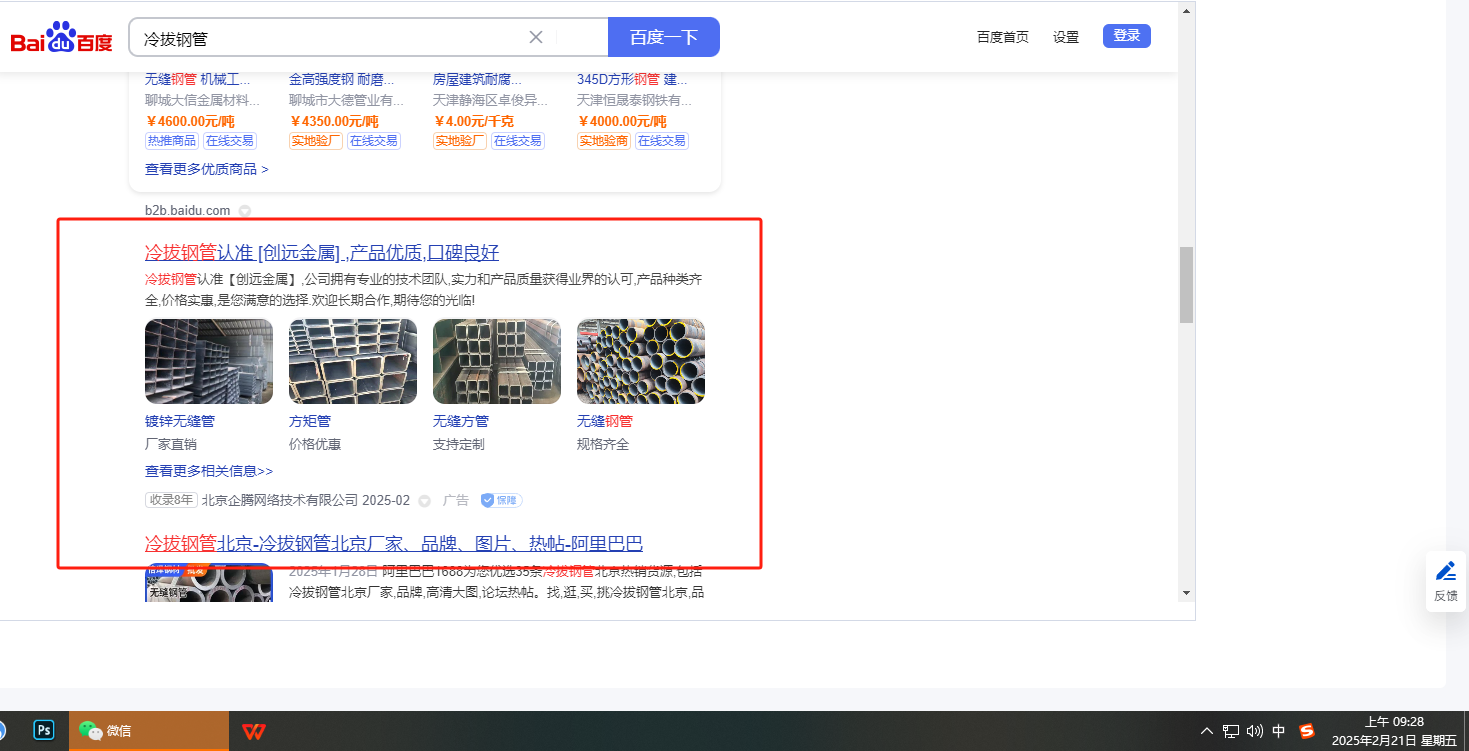Click the vertical scrollbar thumb

coord(1186,285)
